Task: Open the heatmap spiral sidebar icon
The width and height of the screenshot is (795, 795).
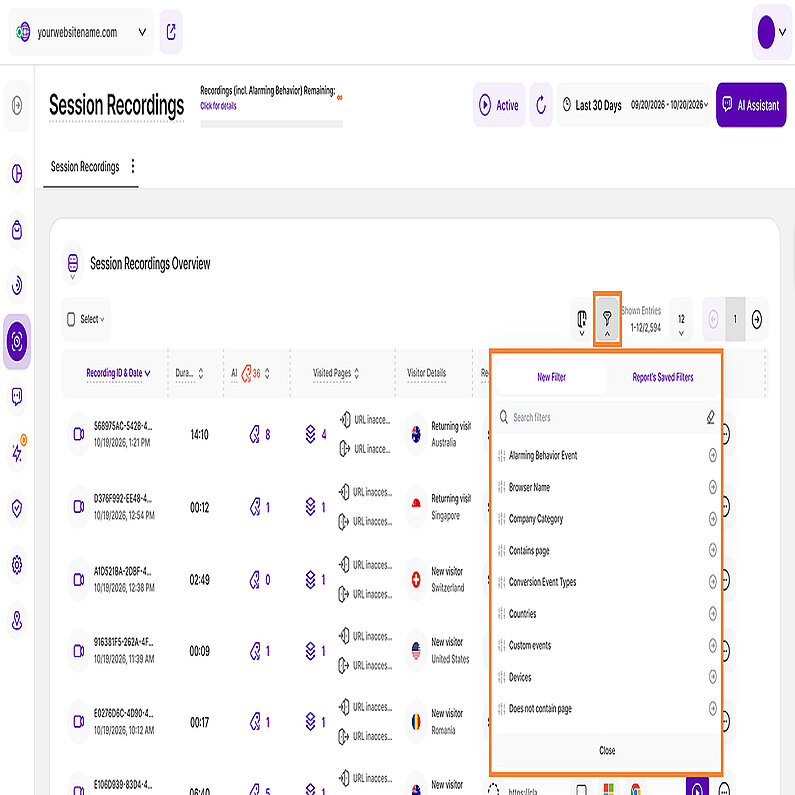Action: coord(17,285)
